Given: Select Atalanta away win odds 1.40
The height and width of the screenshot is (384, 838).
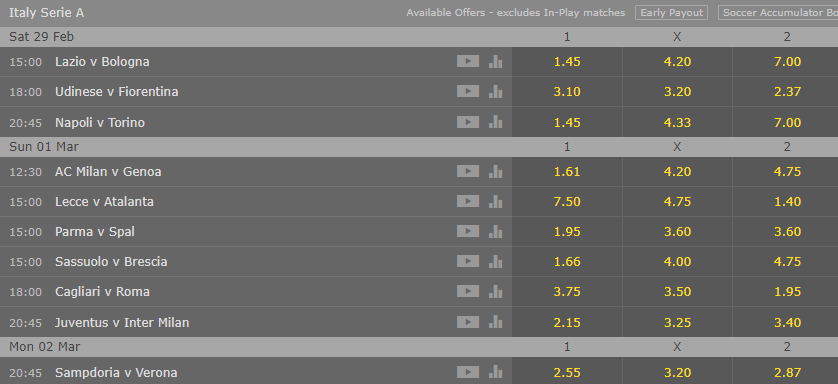Looking at the screenshot, I should point(787,201).
